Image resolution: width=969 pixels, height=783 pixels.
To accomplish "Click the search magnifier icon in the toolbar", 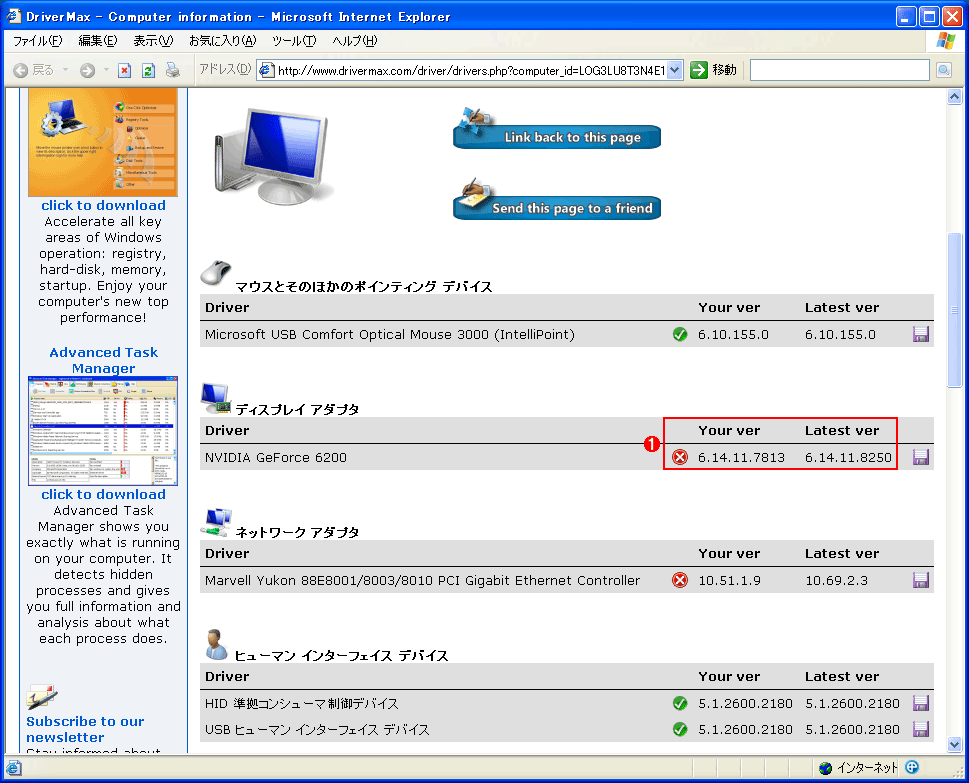I will (944, 70).
